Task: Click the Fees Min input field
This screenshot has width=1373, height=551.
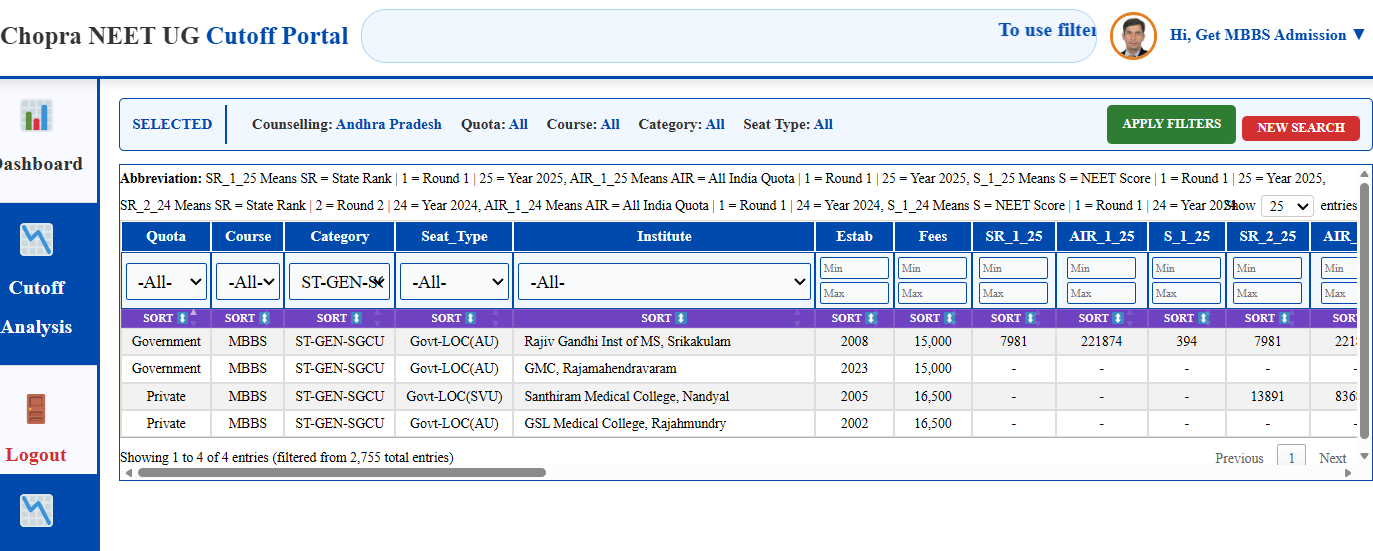Action: [x=932, y=268]
